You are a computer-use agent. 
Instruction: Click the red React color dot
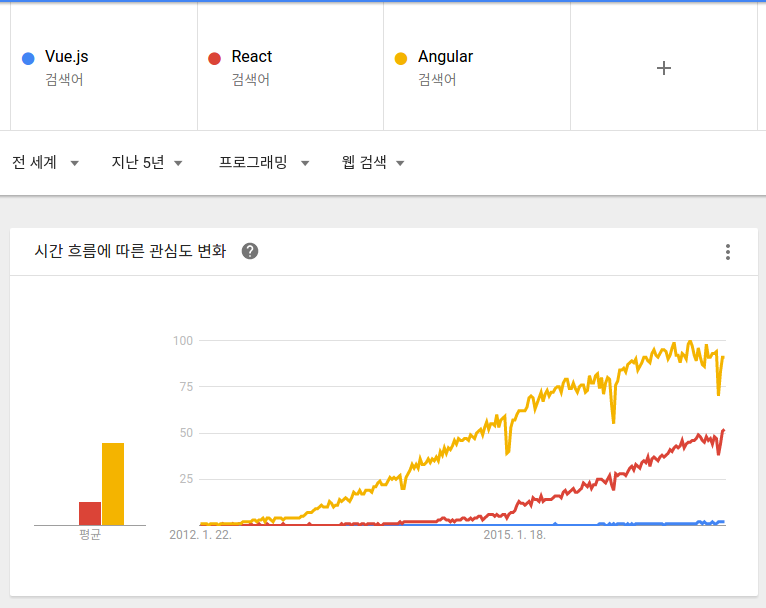tap(214, 58)
